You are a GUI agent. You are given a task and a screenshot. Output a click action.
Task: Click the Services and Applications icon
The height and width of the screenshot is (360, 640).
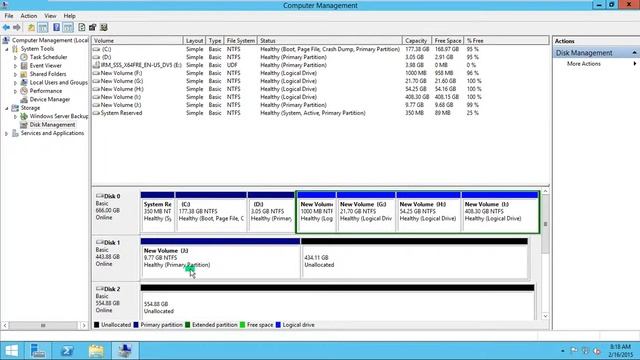15,133
